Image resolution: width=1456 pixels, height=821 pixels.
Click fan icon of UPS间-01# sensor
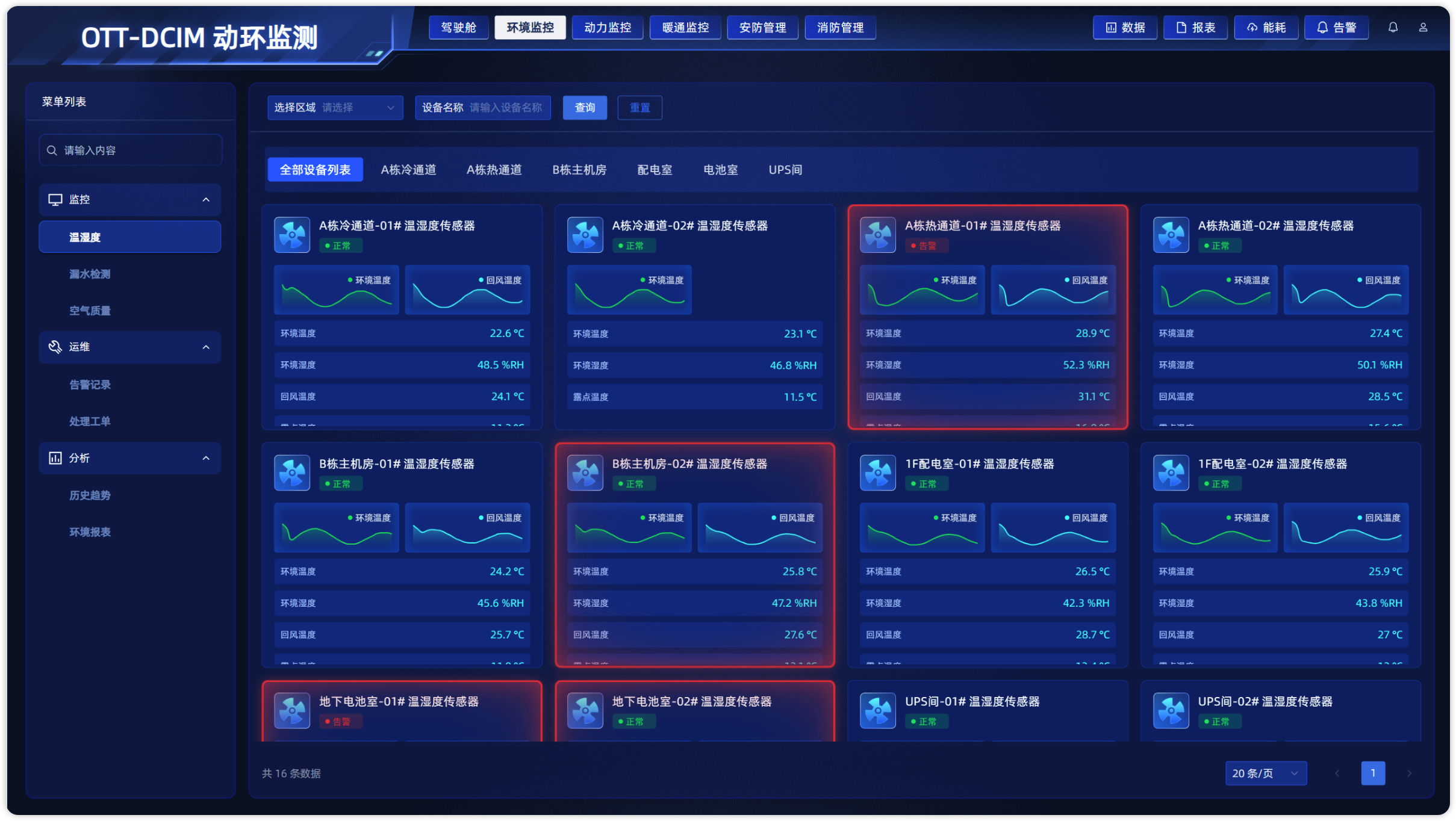(878, 710)
